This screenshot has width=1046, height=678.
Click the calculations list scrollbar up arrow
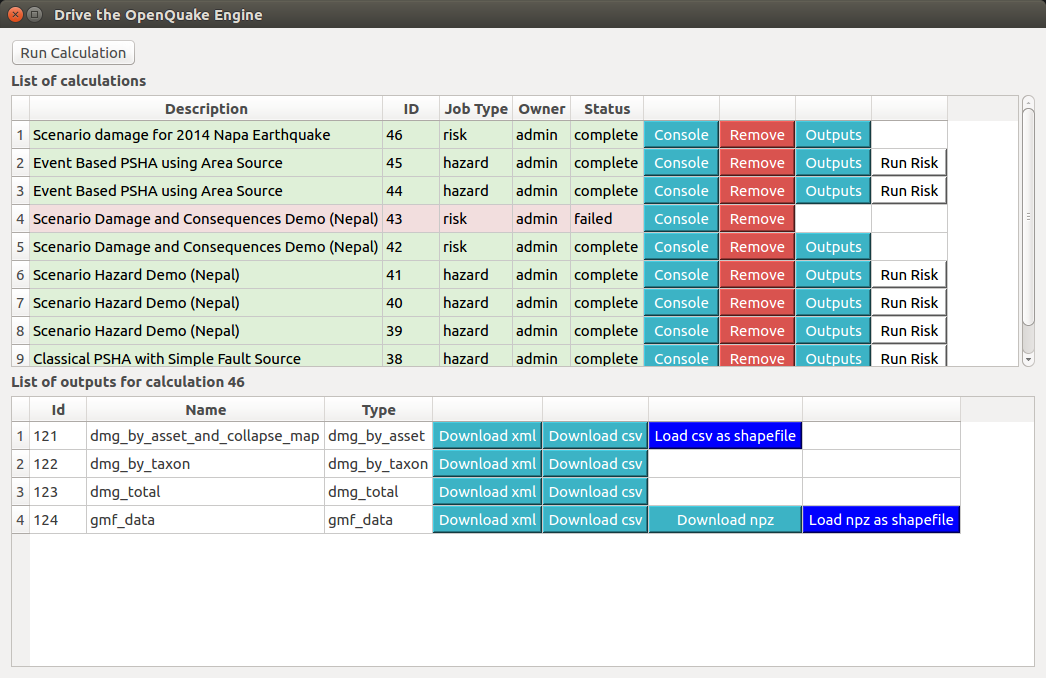click(1028, 103)
